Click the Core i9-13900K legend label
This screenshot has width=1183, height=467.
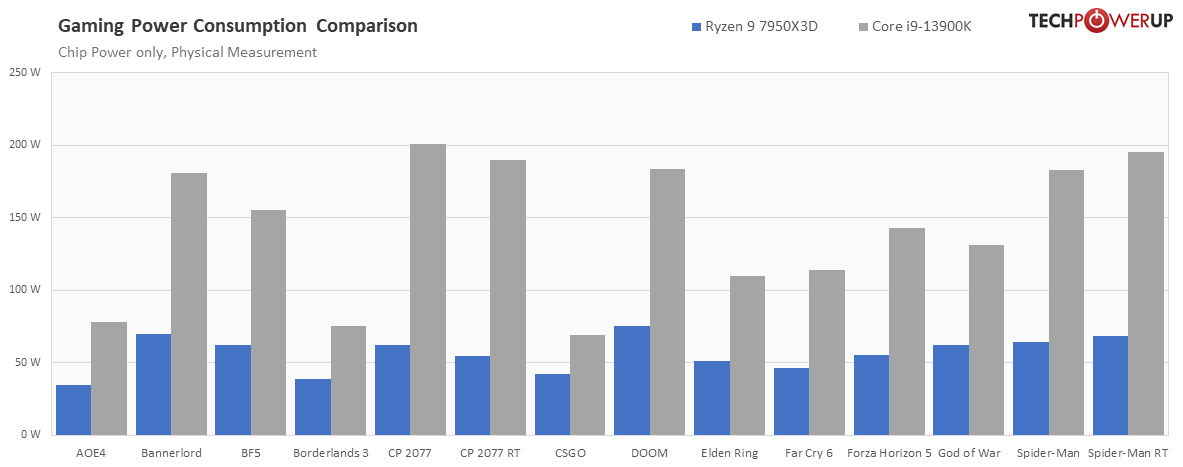tap(922, 27)
